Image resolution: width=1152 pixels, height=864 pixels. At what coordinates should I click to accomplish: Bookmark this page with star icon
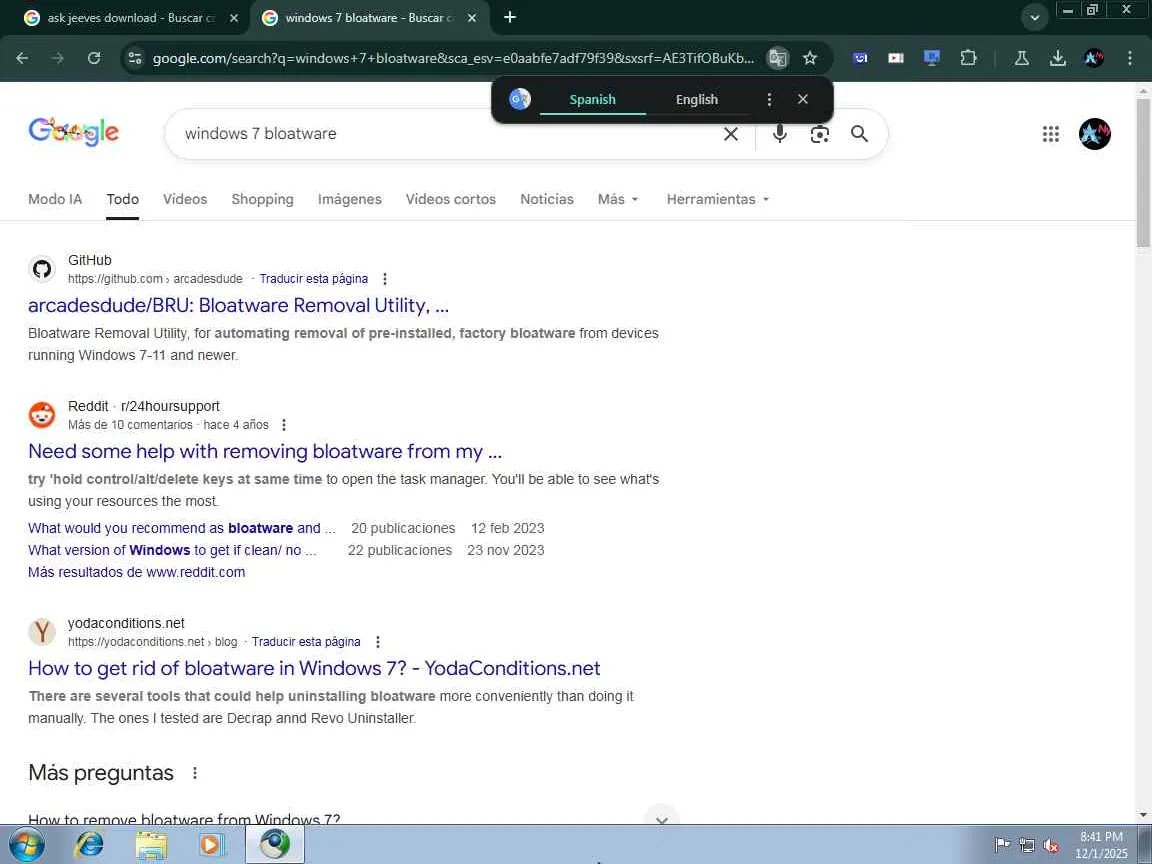pos(810,58)
